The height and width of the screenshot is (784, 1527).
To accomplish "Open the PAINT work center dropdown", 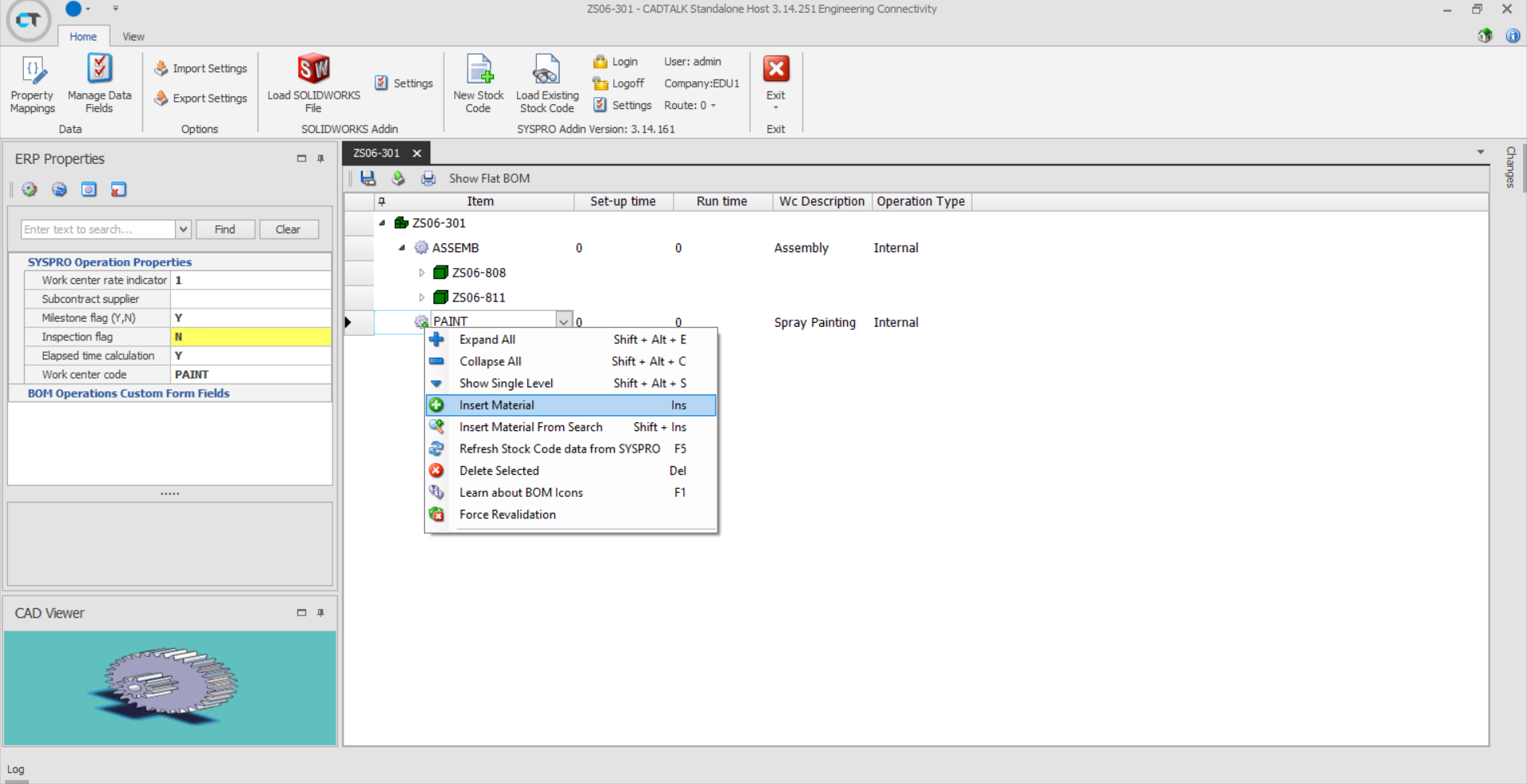I will click(x=563, y=320).
